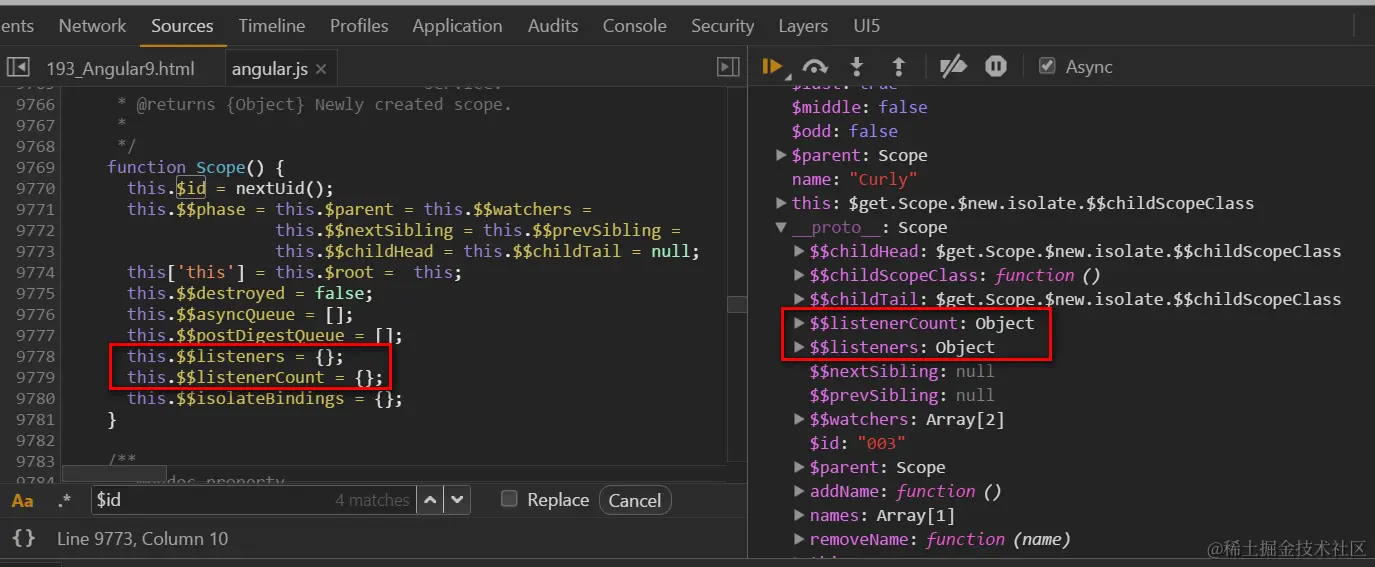
Task: Open the UI5 tab
Action: click(867, 26)
